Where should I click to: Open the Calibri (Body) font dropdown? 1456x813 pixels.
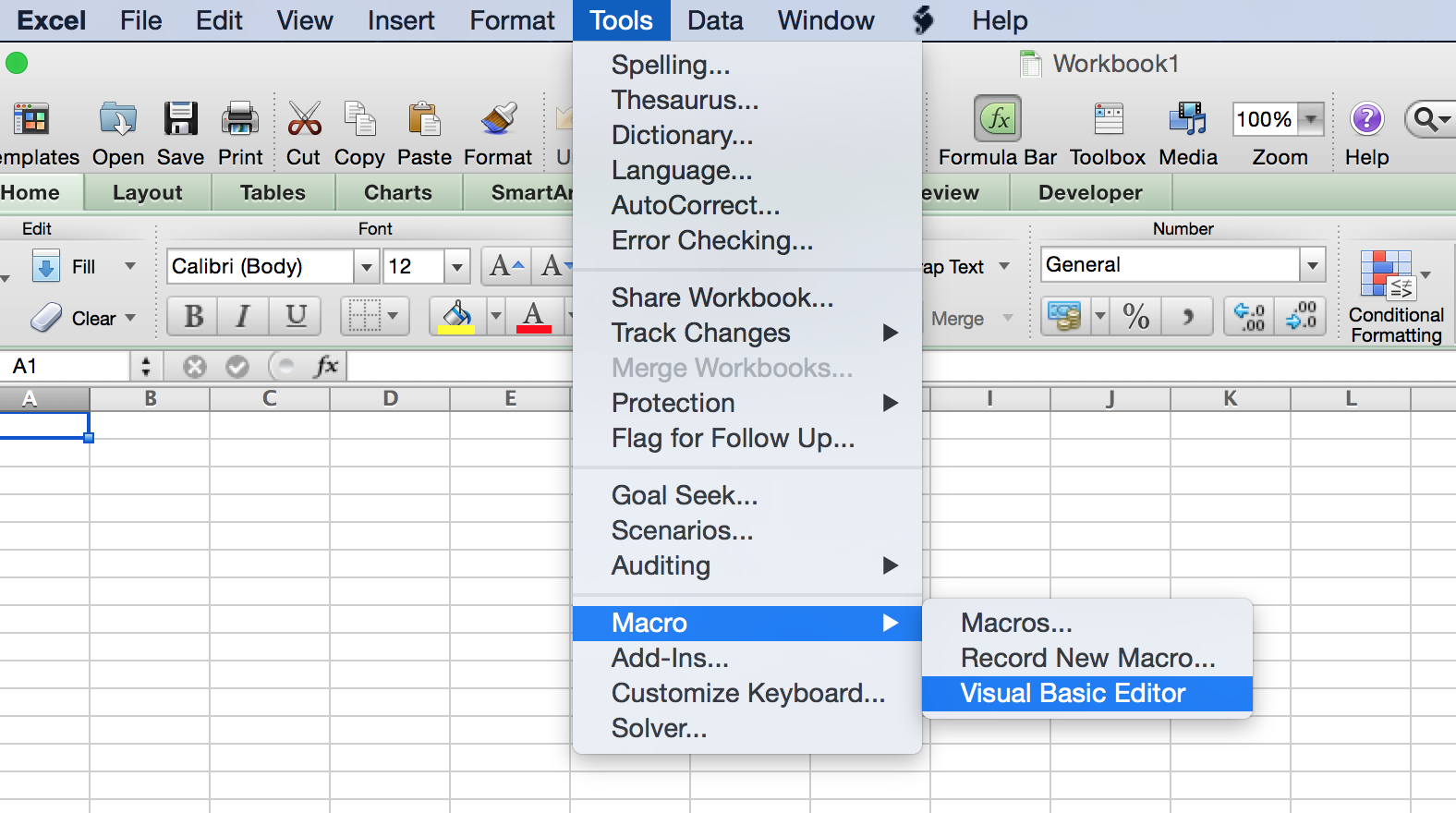pos(367,267)
